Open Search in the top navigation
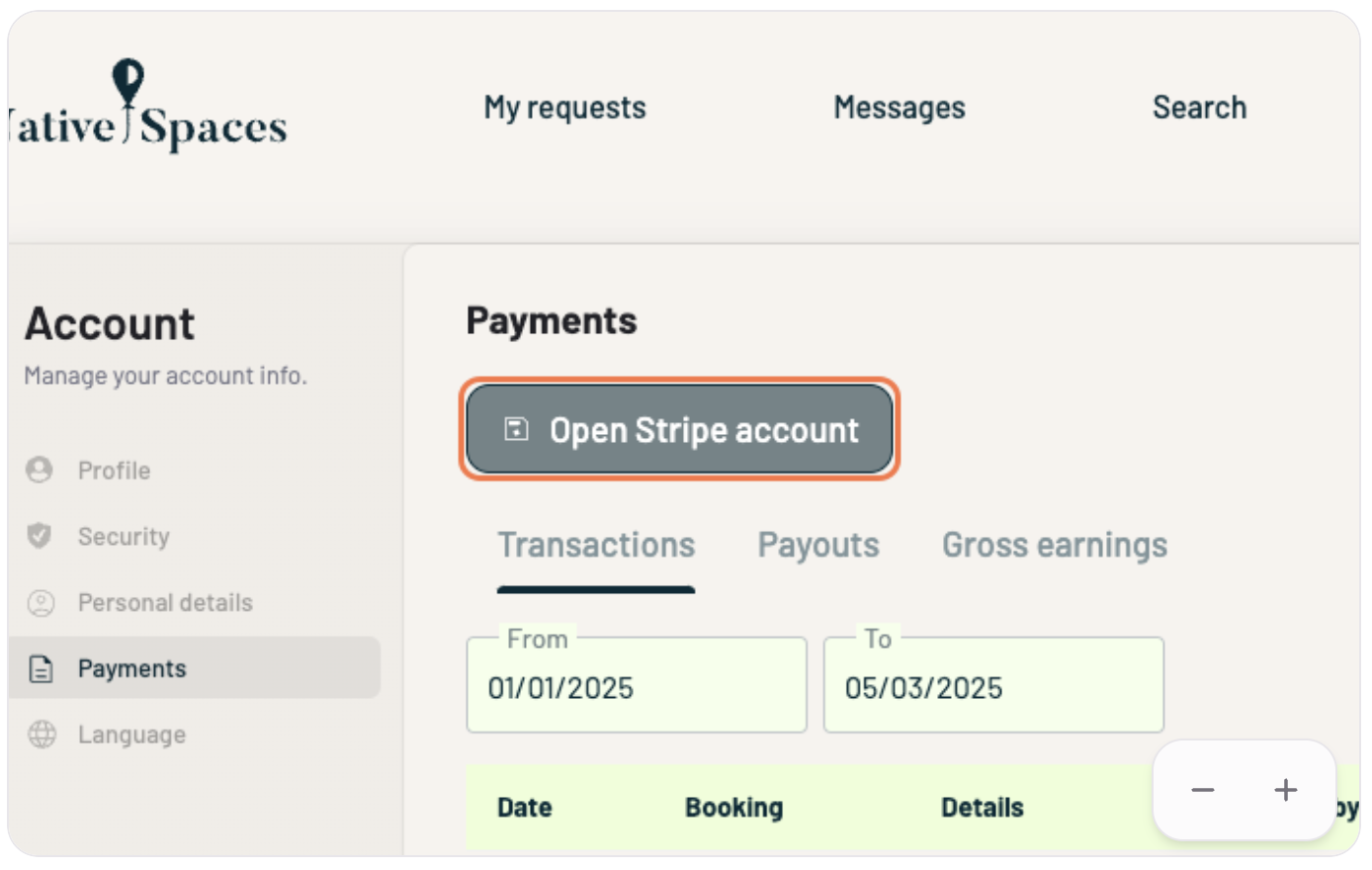Screen dimensions: 1372x870 1199,108
